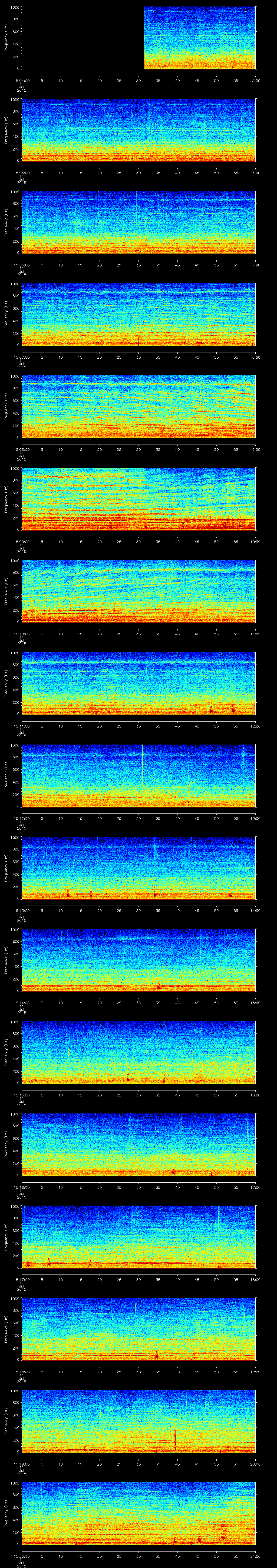Click the black empty region of the 15:04:00 spectrogram
Image resolution: width=277 pixels, height=1568 pixels.
click(82, 38)
